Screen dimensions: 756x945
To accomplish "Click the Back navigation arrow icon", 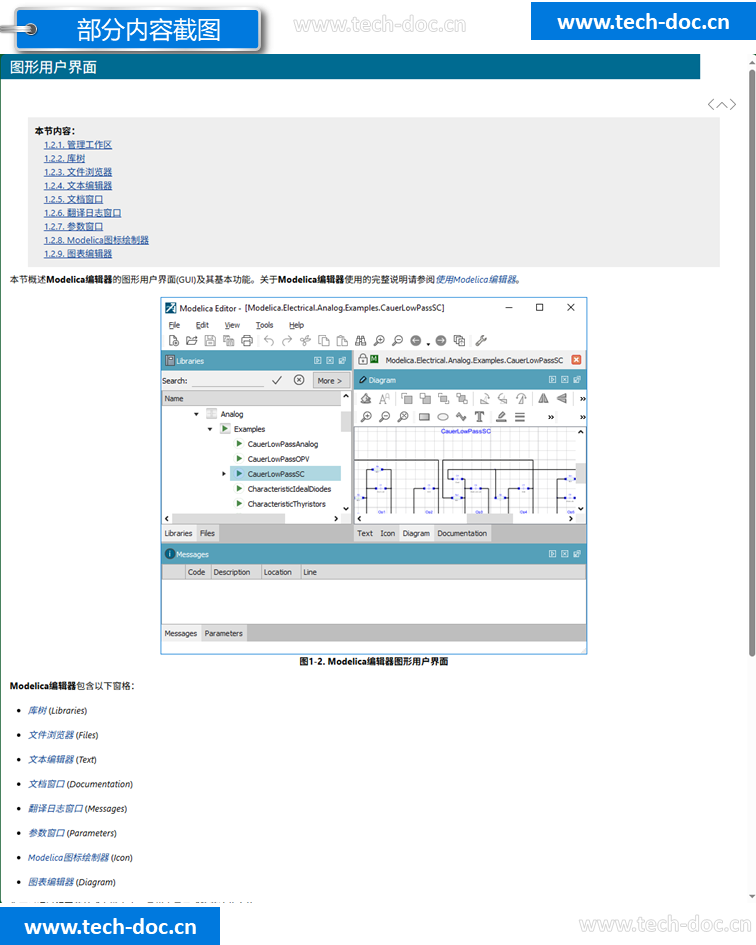I will [x=415, y=341].
